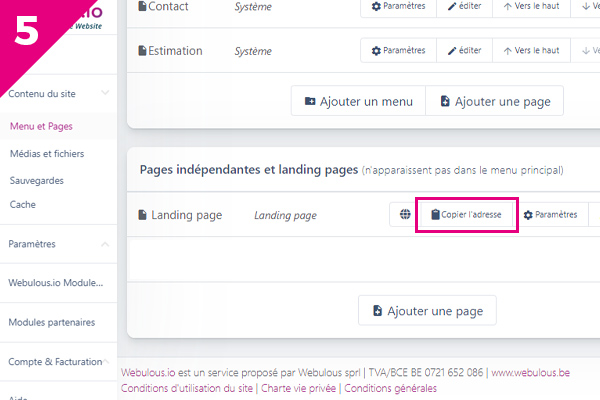Add a page under Pages indépendantes section
600x400 pixels.
point(427,311)
